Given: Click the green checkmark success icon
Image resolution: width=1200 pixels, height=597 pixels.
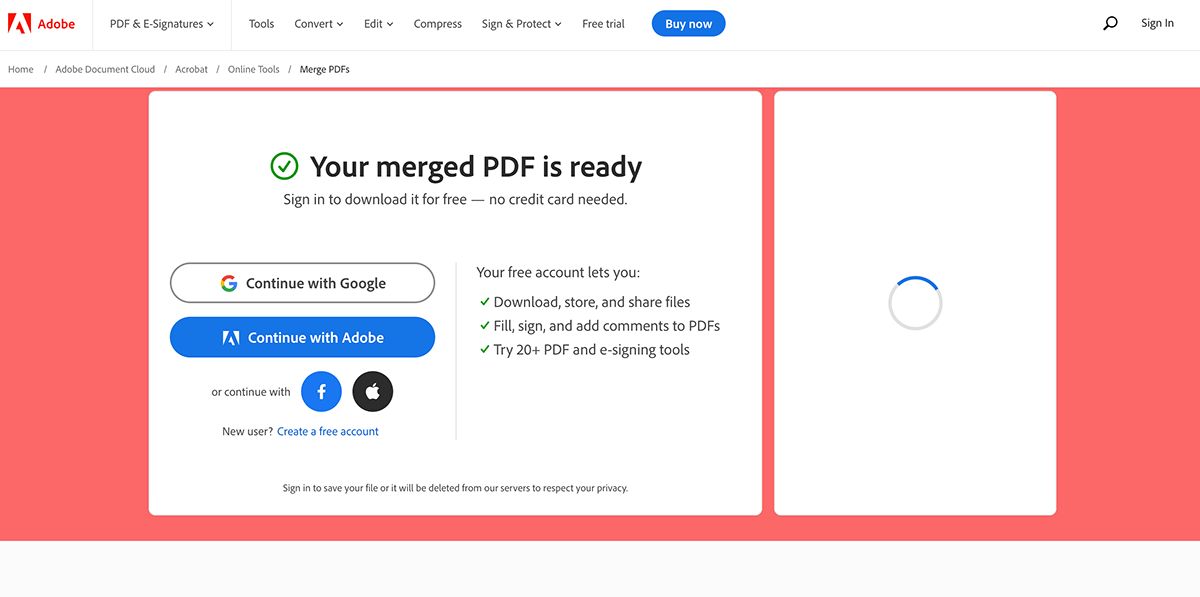Looking at the screenshot, I should (x=285, y=166).
